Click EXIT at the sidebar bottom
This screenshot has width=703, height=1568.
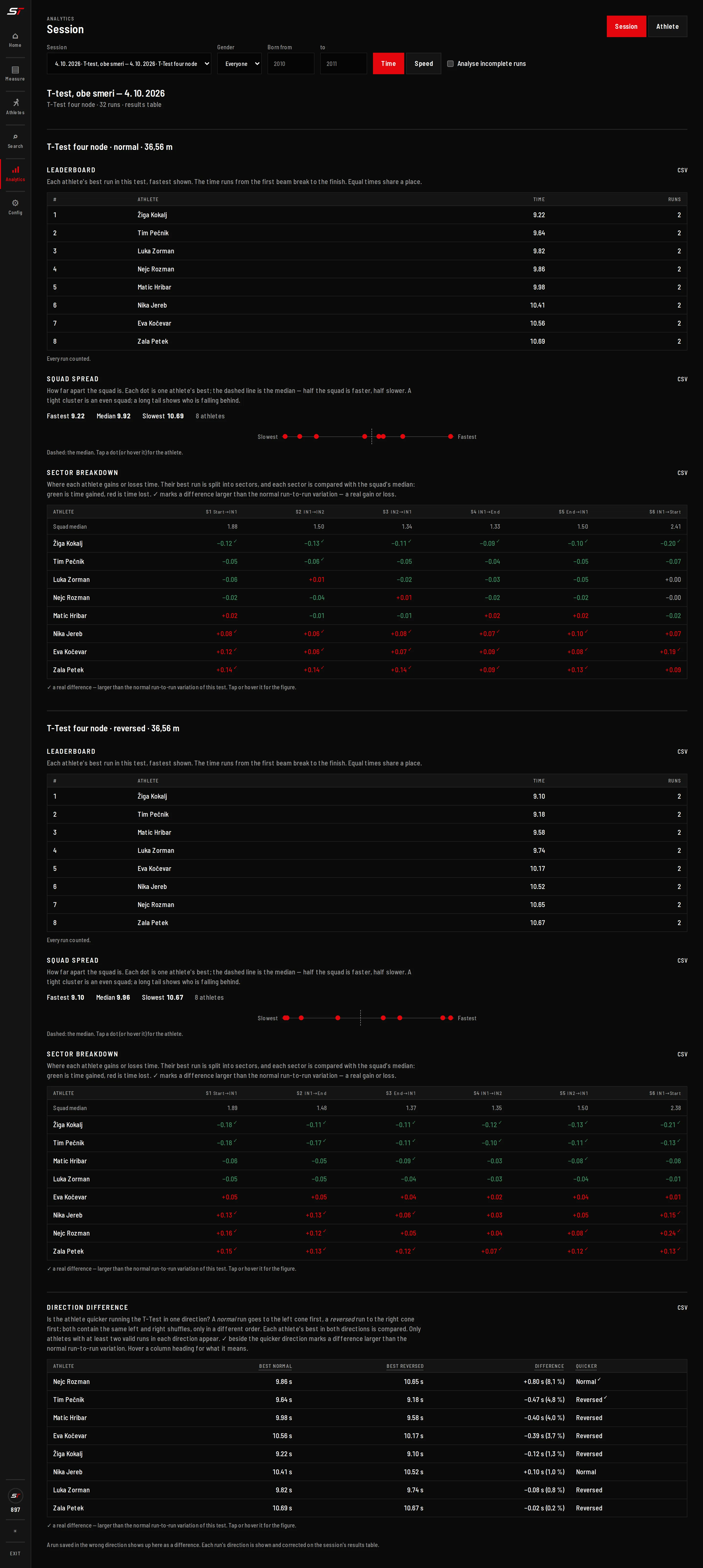click(x=15, y=1553)
